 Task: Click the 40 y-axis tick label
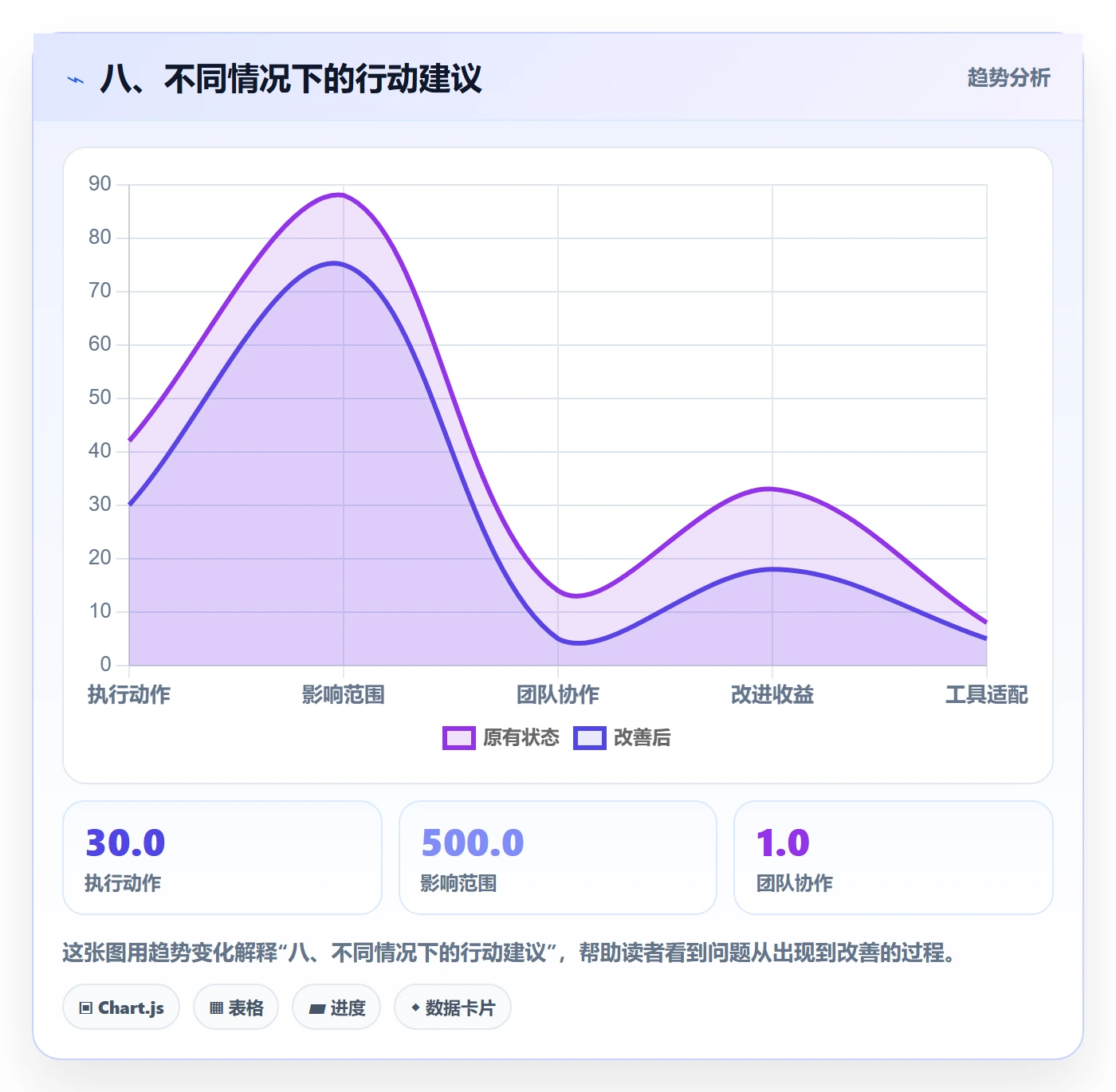[x=100, y=451]
